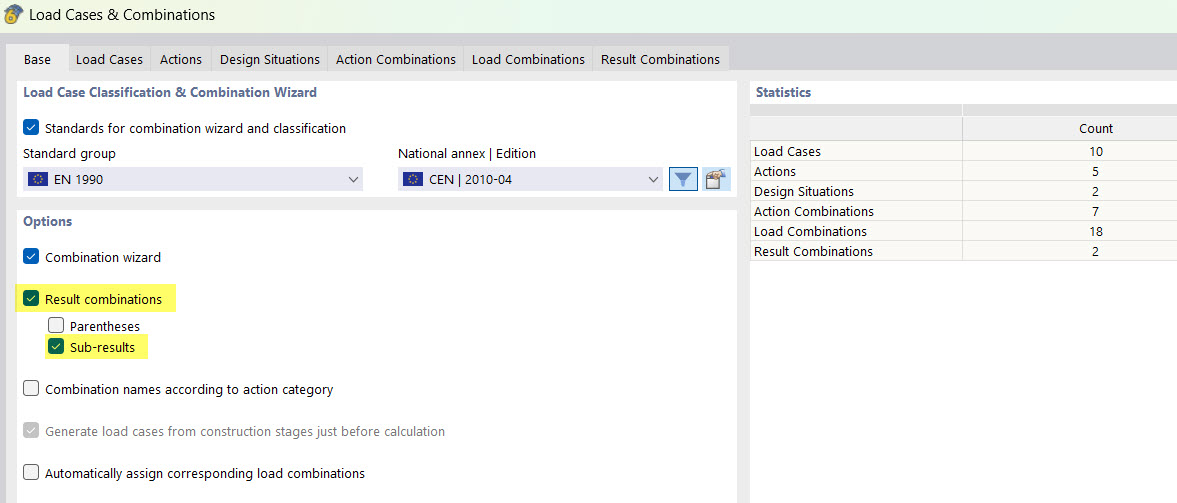
Task: Open the Design Situations tab
Action: 269,59
